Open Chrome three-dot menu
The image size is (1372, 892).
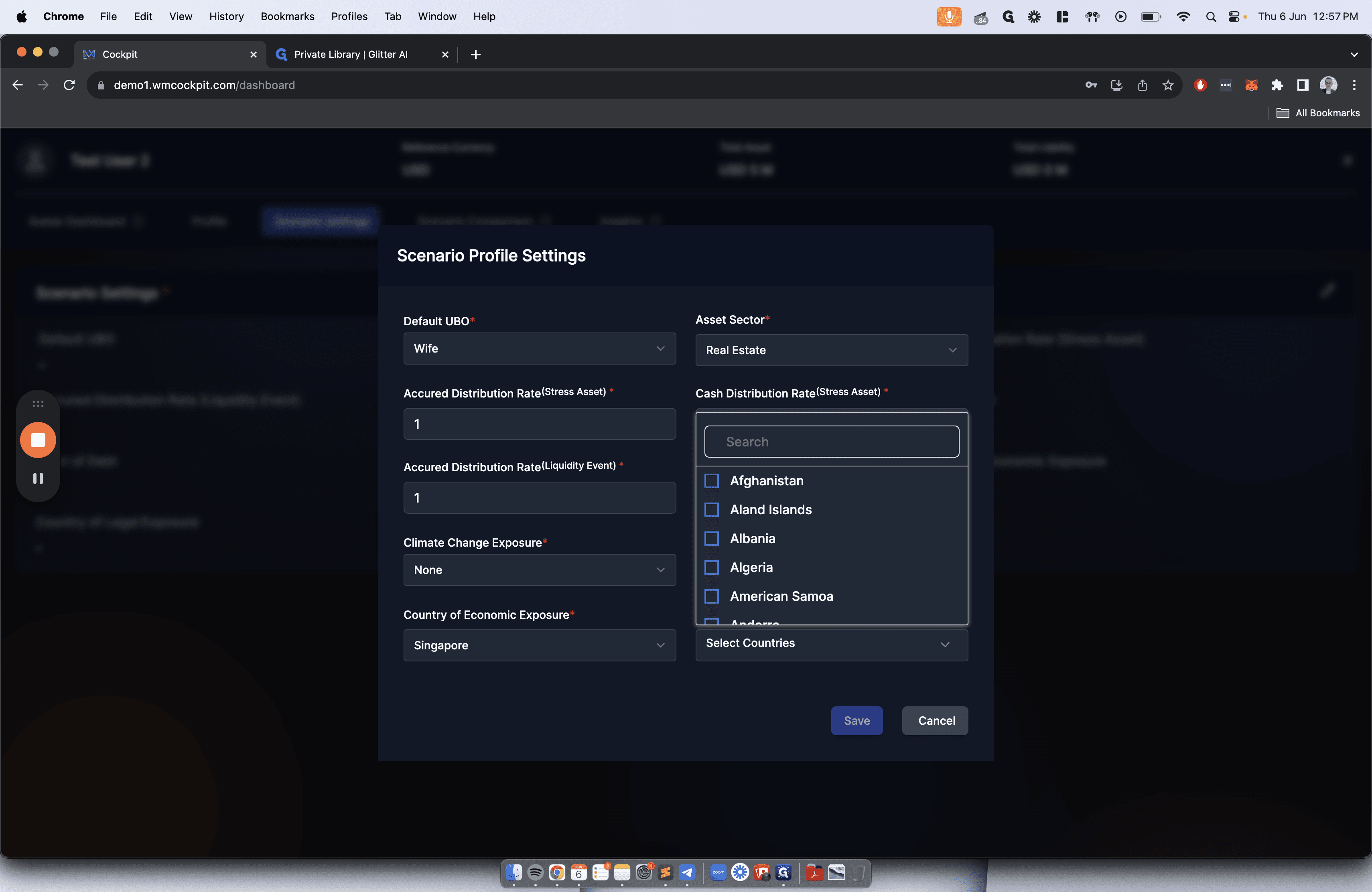[1354, 85]
